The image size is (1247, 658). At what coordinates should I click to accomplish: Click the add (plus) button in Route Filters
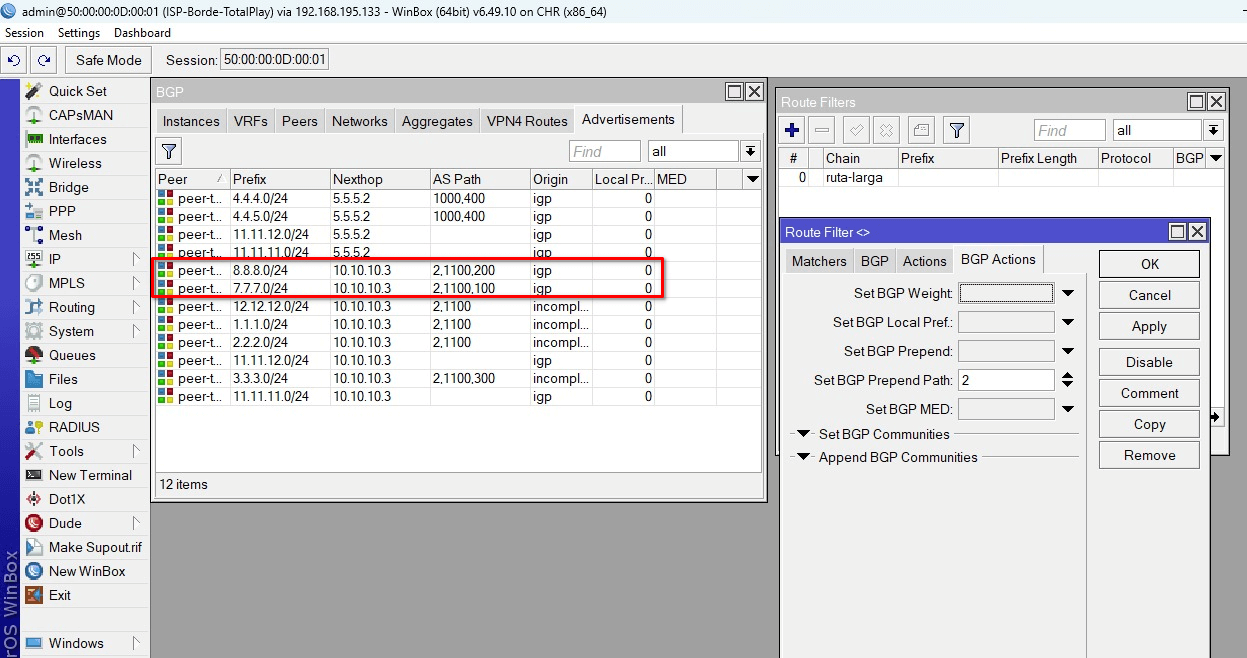(792, 130)
